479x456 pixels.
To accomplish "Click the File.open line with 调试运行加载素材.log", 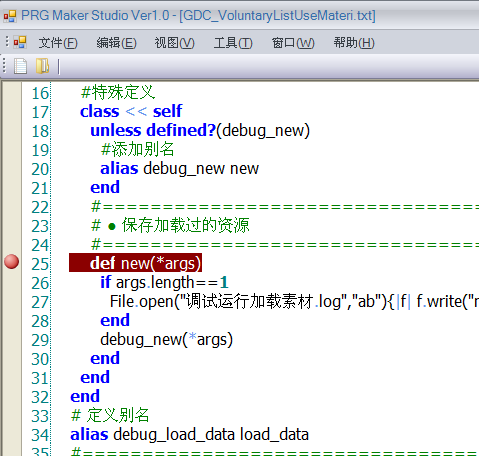I will coord(294,302).
